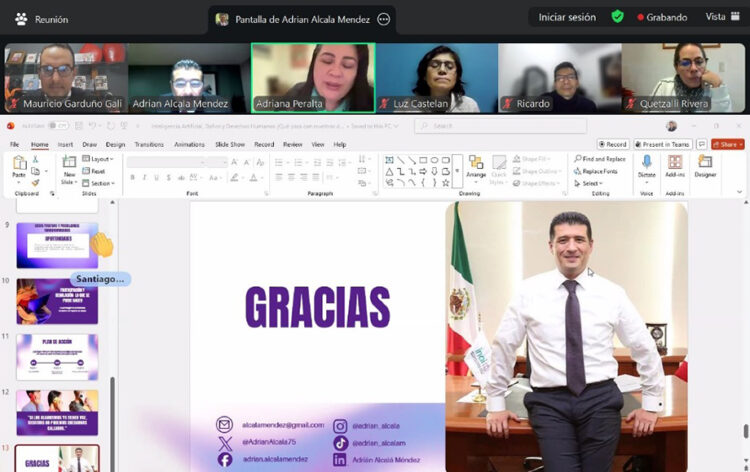
Task: Click the Iniciar sesión button
Action: point(567,17)
